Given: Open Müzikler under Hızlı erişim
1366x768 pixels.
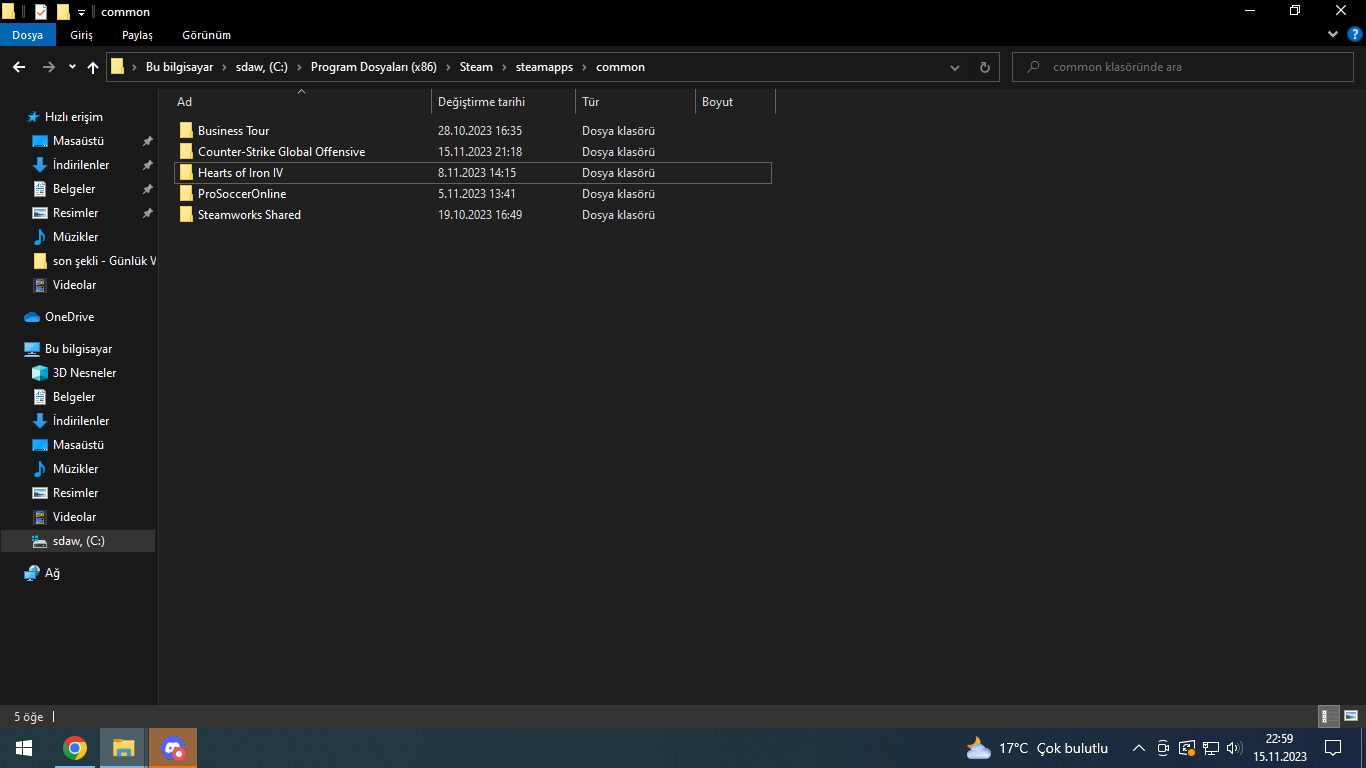Looking at the screenshot, I should click(x=75, y=237).
